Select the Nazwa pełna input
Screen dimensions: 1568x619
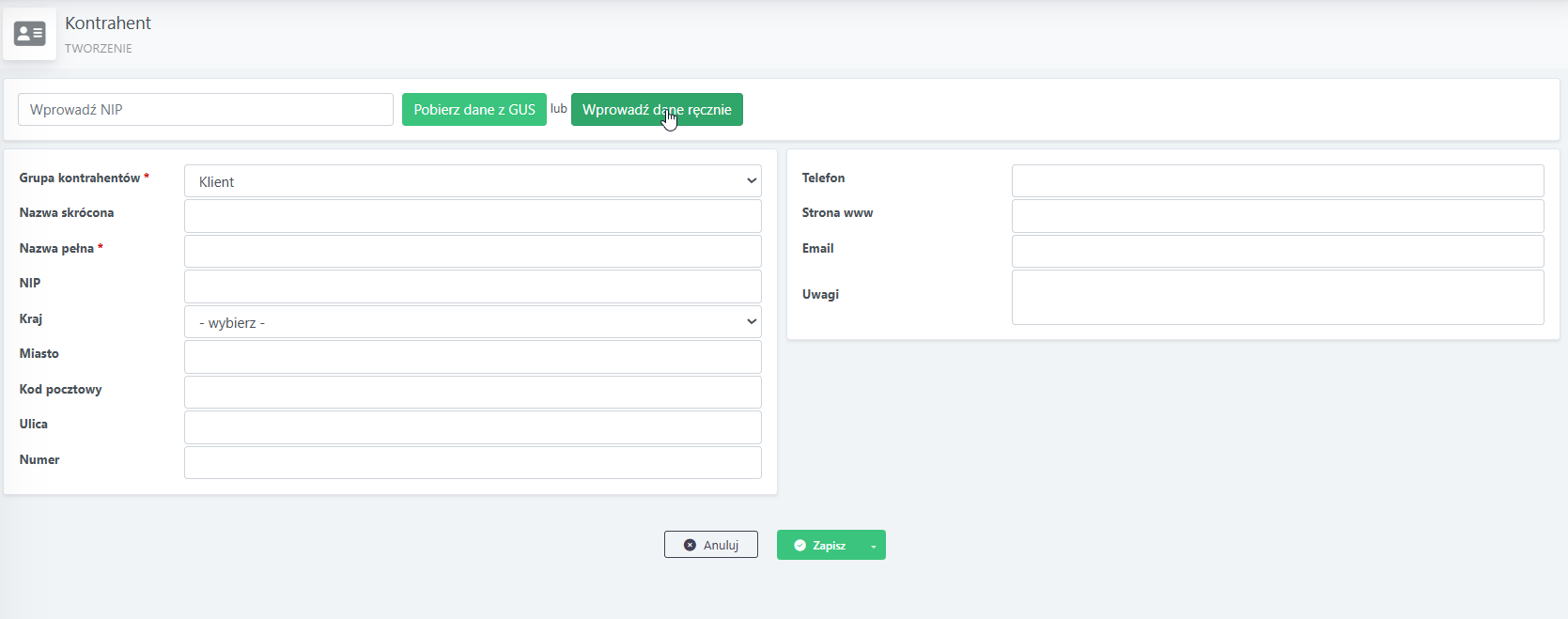click(x=473, y=252)
